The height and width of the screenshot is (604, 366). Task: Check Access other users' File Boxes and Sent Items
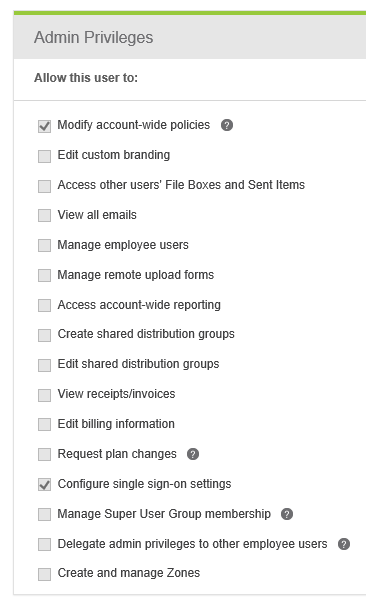click(44, 186)
